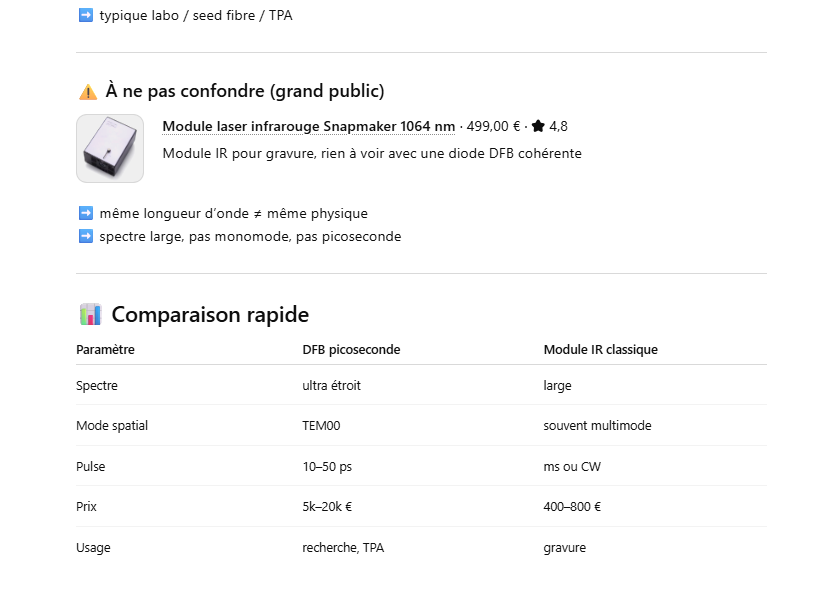Open the Module laser infrarouge Snapmaker link
This screenshot has height=590, width=813.
(x=308, y=126)
